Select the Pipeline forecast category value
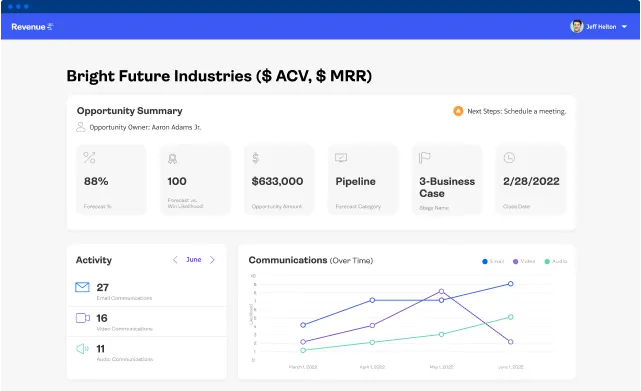Viewport: 641px width, 391px height. (x=355, y=182)
